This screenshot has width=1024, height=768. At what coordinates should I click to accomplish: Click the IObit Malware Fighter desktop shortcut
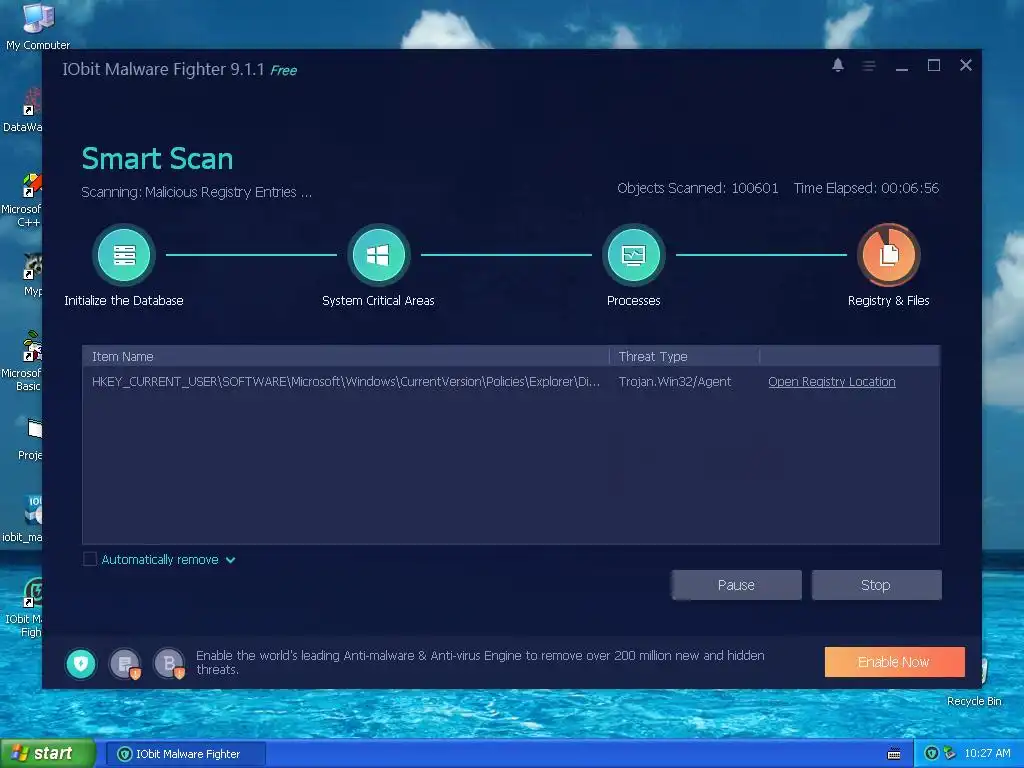click(27, 608)
